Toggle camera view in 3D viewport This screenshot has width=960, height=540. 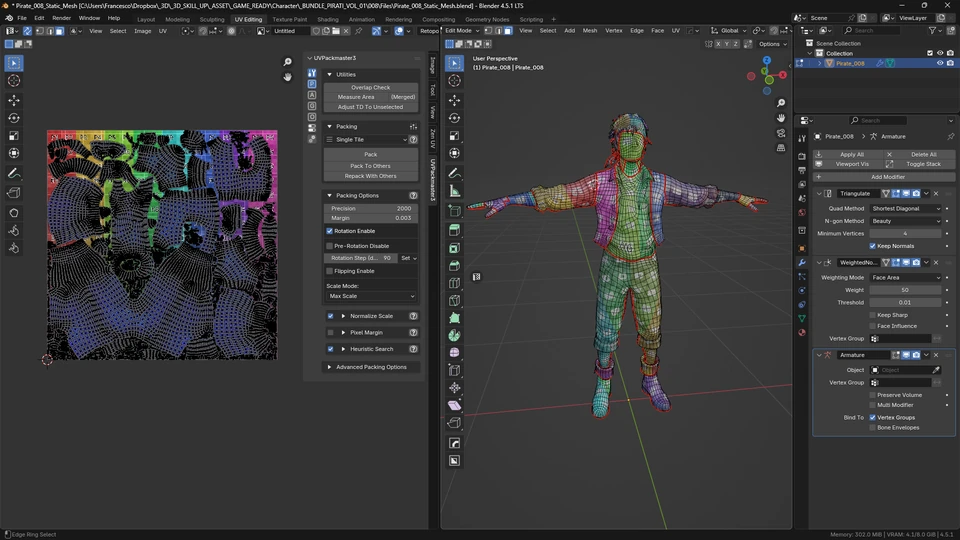click(781, 133)
